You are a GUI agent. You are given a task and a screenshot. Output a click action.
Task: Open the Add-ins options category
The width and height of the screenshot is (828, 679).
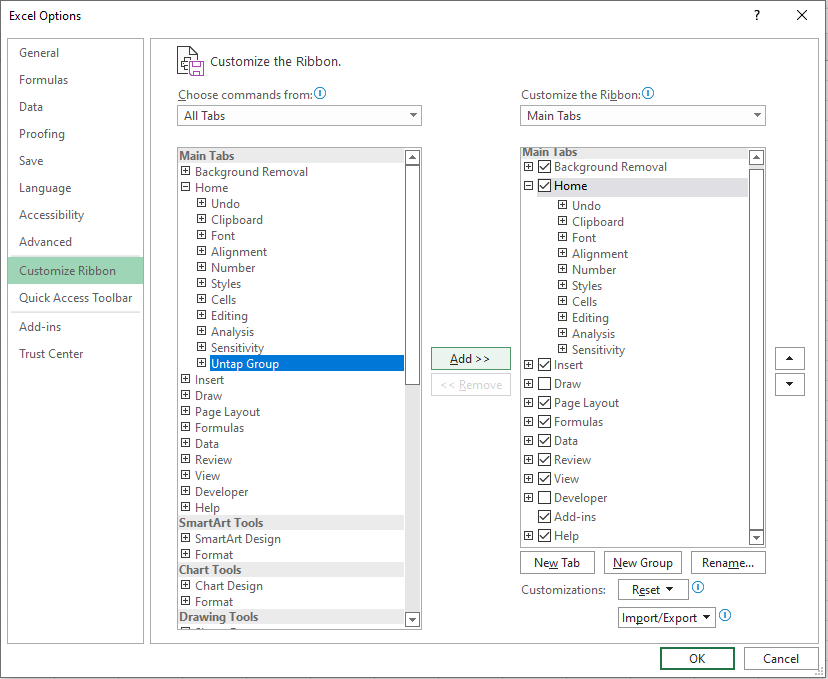coord(76,327)
